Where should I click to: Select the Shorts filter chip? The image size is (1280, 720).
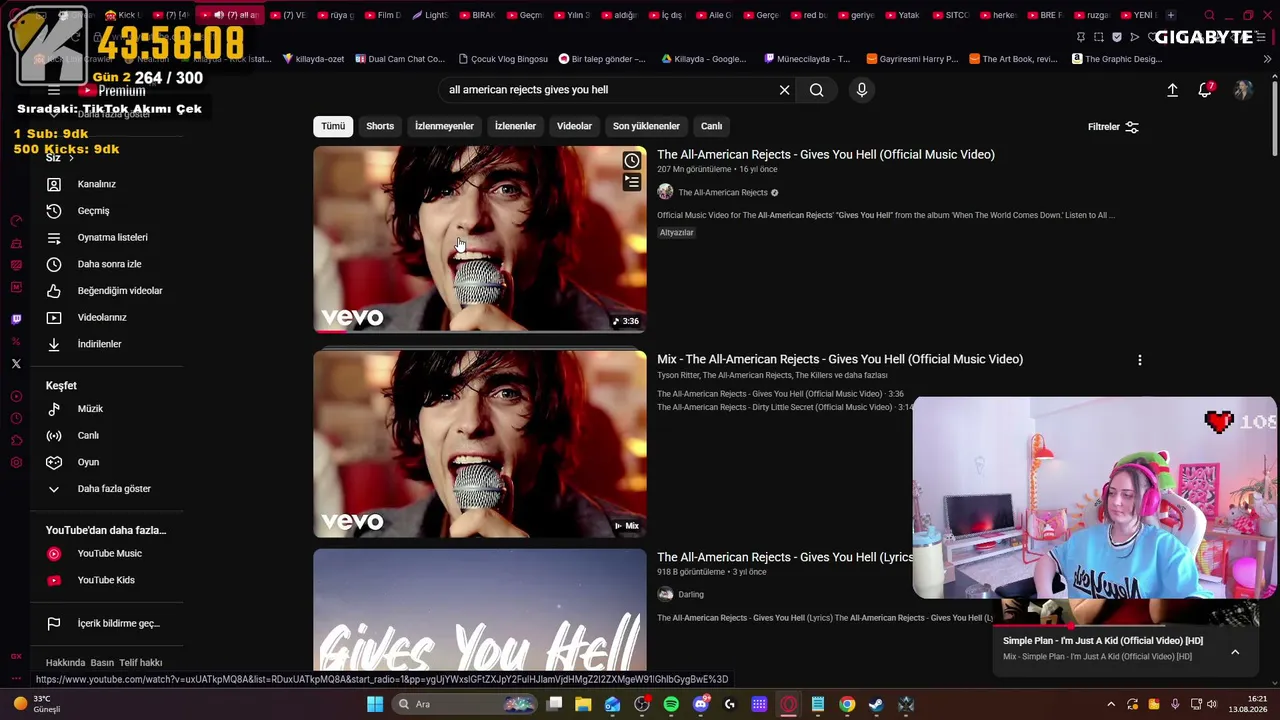tap(380, 126)
